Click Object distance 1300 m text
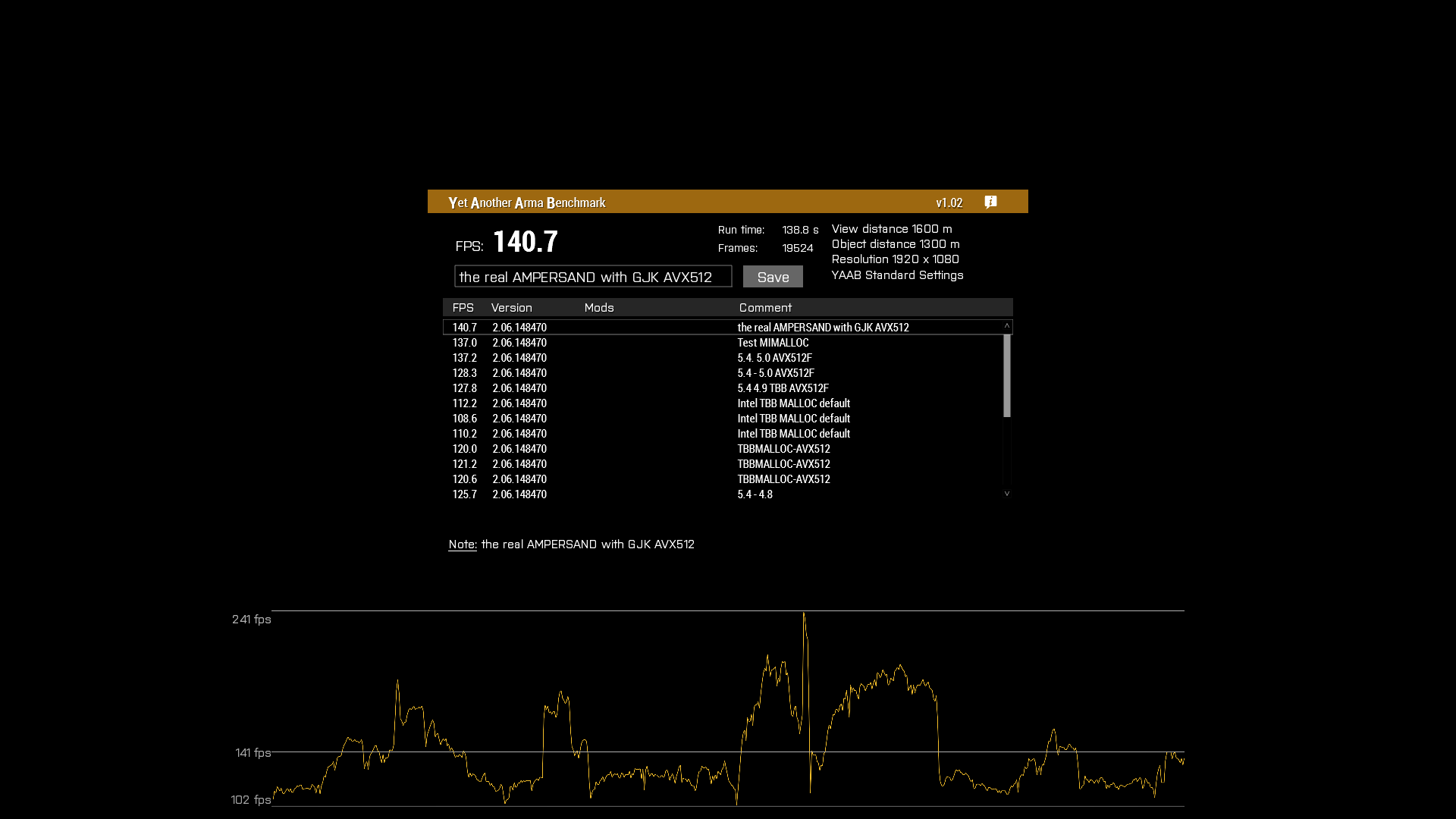 [896, 244]
